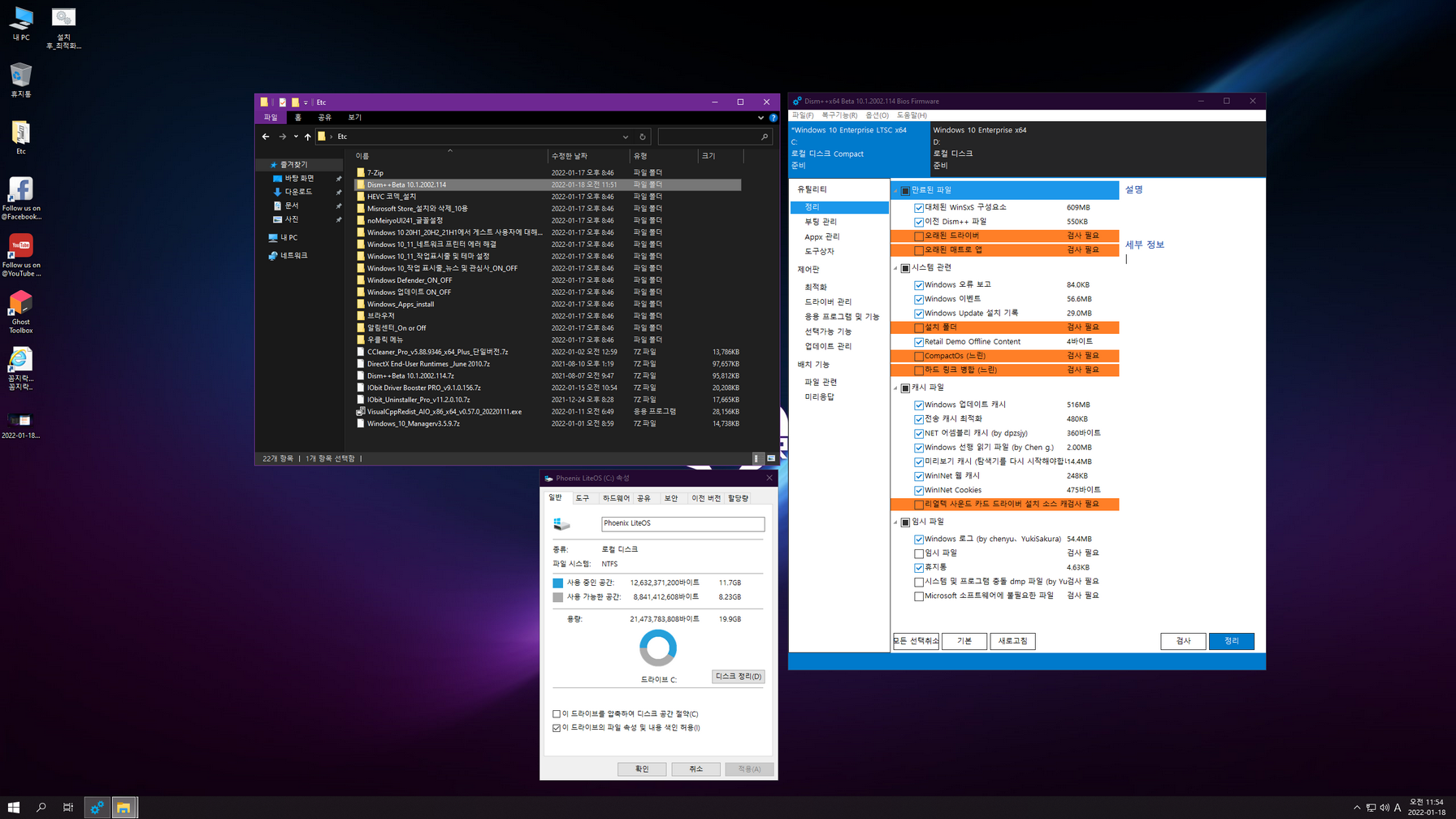Uncheck 대체된 WinSxS 구성요소 checkbox

(919, 208)
